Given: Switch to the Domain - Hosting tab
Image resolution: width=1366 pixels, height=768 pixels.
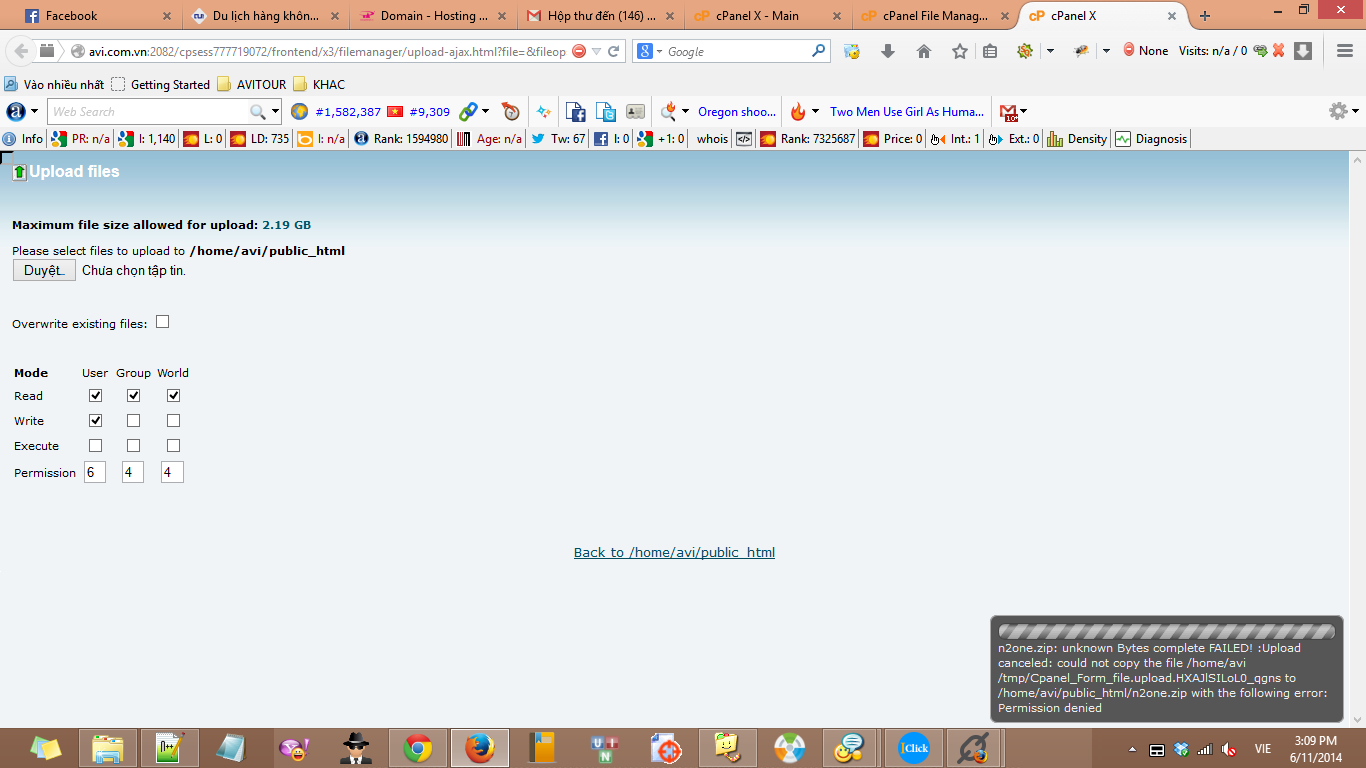Looking at the screenshot, I should pyautogui.click(x=432, y=16).
